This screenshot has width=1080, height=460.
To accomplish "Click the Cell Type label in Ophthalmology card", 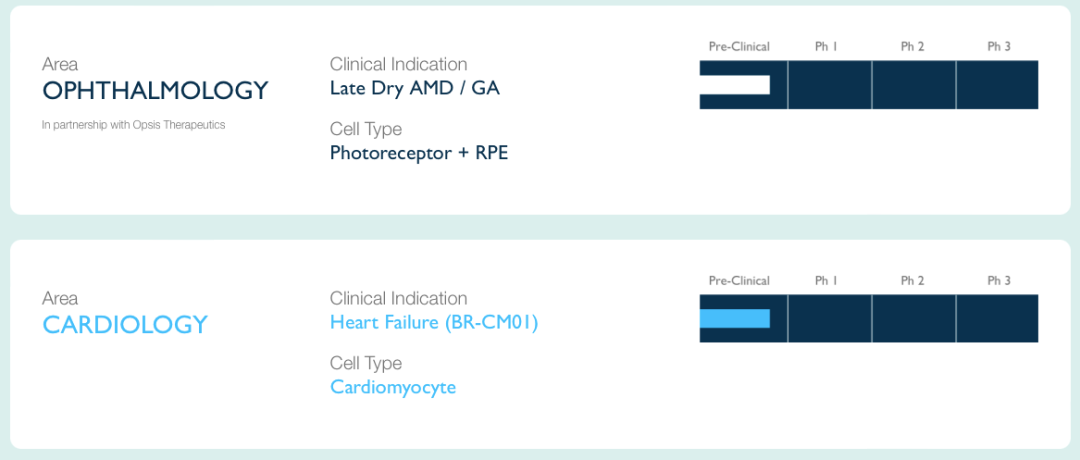I will point(366,129).
